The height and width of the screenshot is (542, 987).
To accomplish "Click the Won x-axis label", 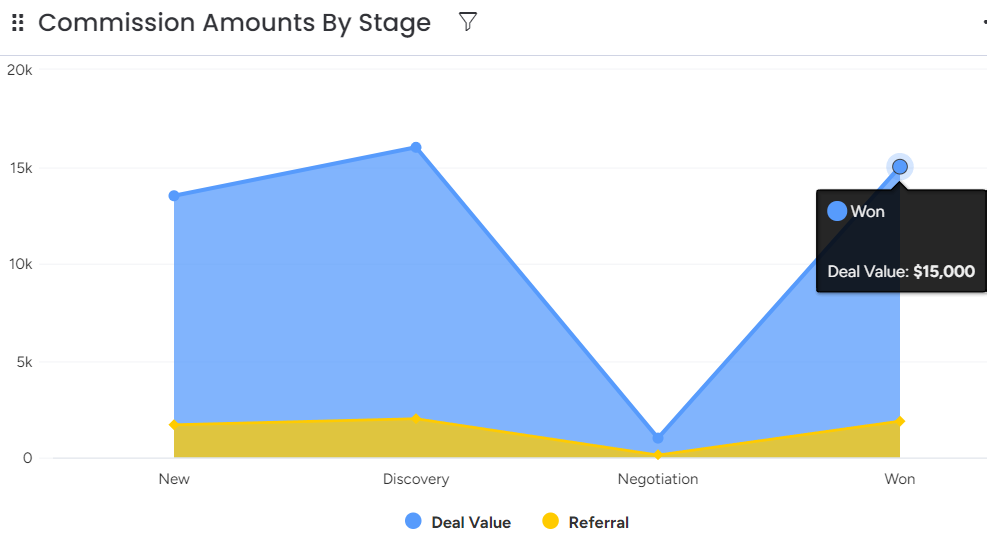I will [x=900, y=479].
